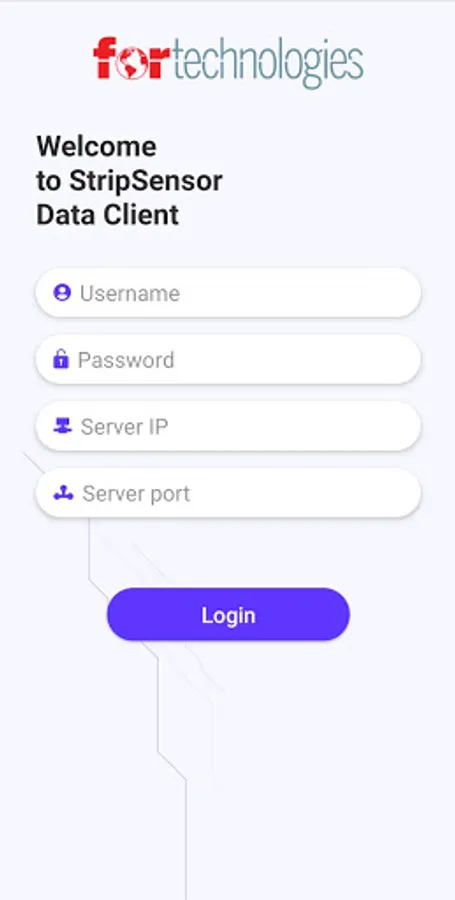Screen dimensions: 455x900
Task: Focus the Username input field
Action: 228,293
